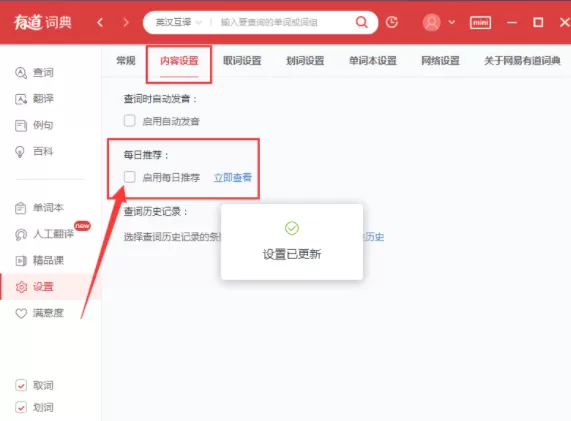The width and height of the screenshot is (571, 421).
Task: Open 翻译 in the sidebar
Action: click(x=35, y=99)
